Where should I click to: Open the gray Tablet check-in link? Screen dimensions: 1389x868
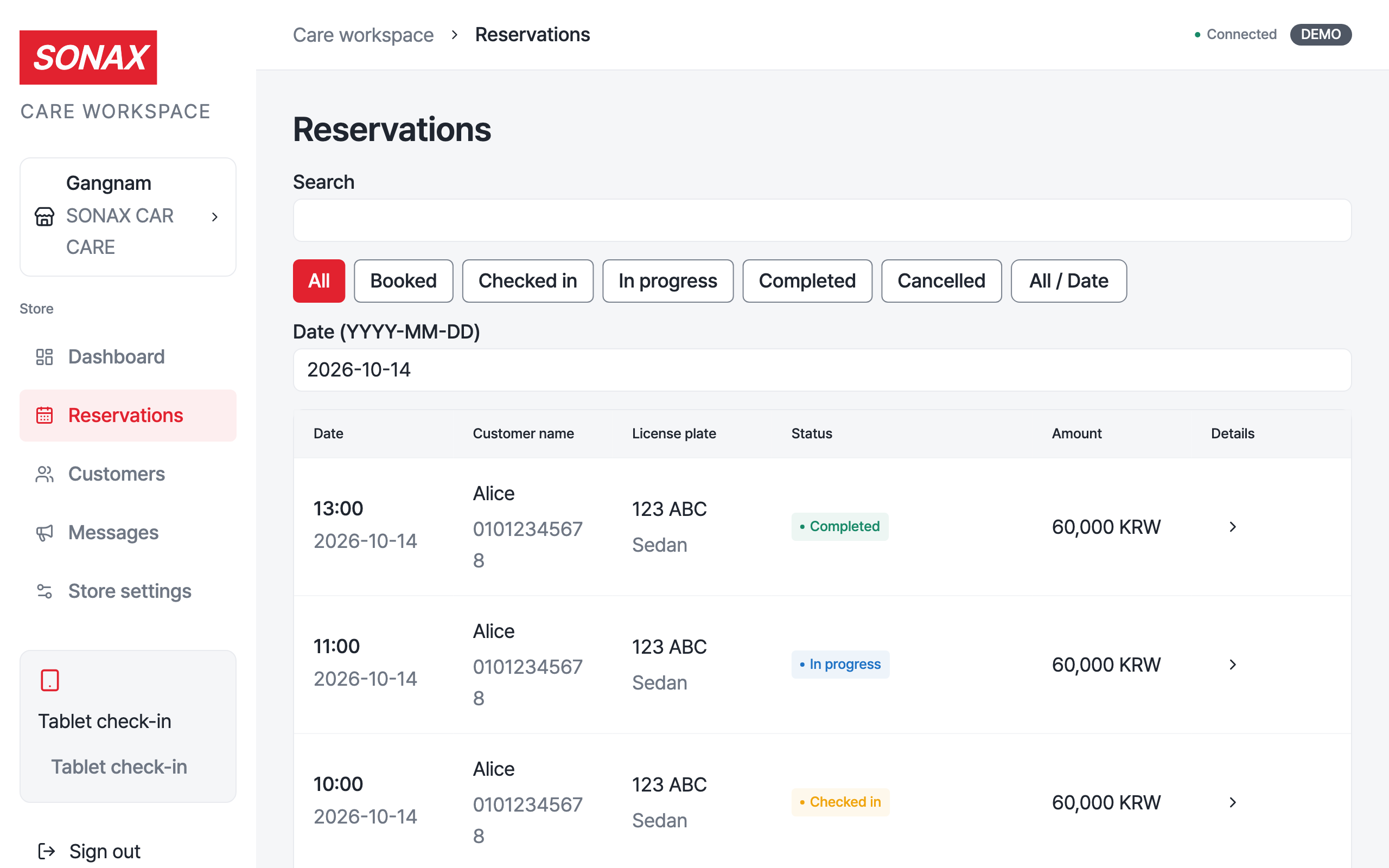coord(119,767)
